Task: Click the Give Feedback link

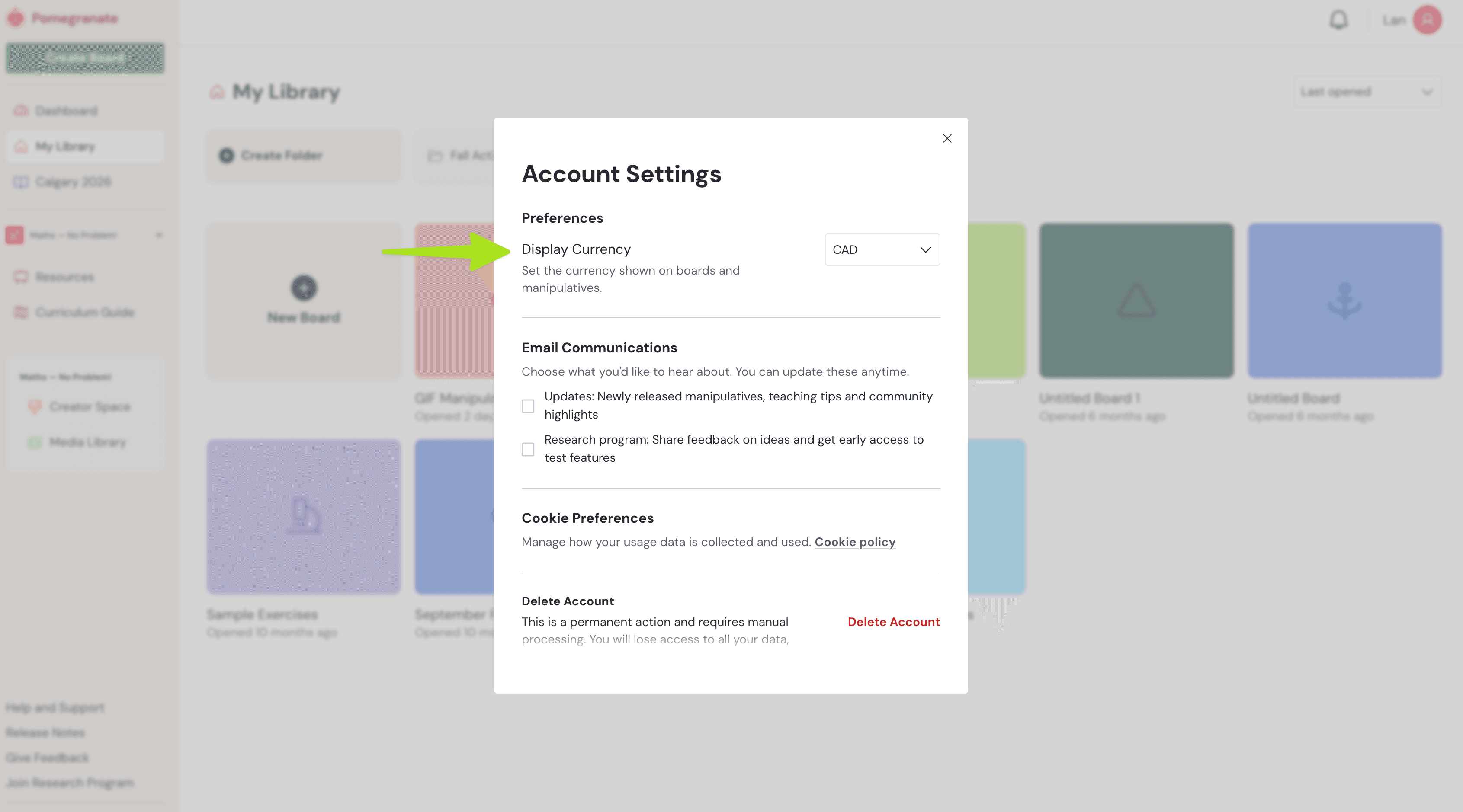Action: point(47,758)
